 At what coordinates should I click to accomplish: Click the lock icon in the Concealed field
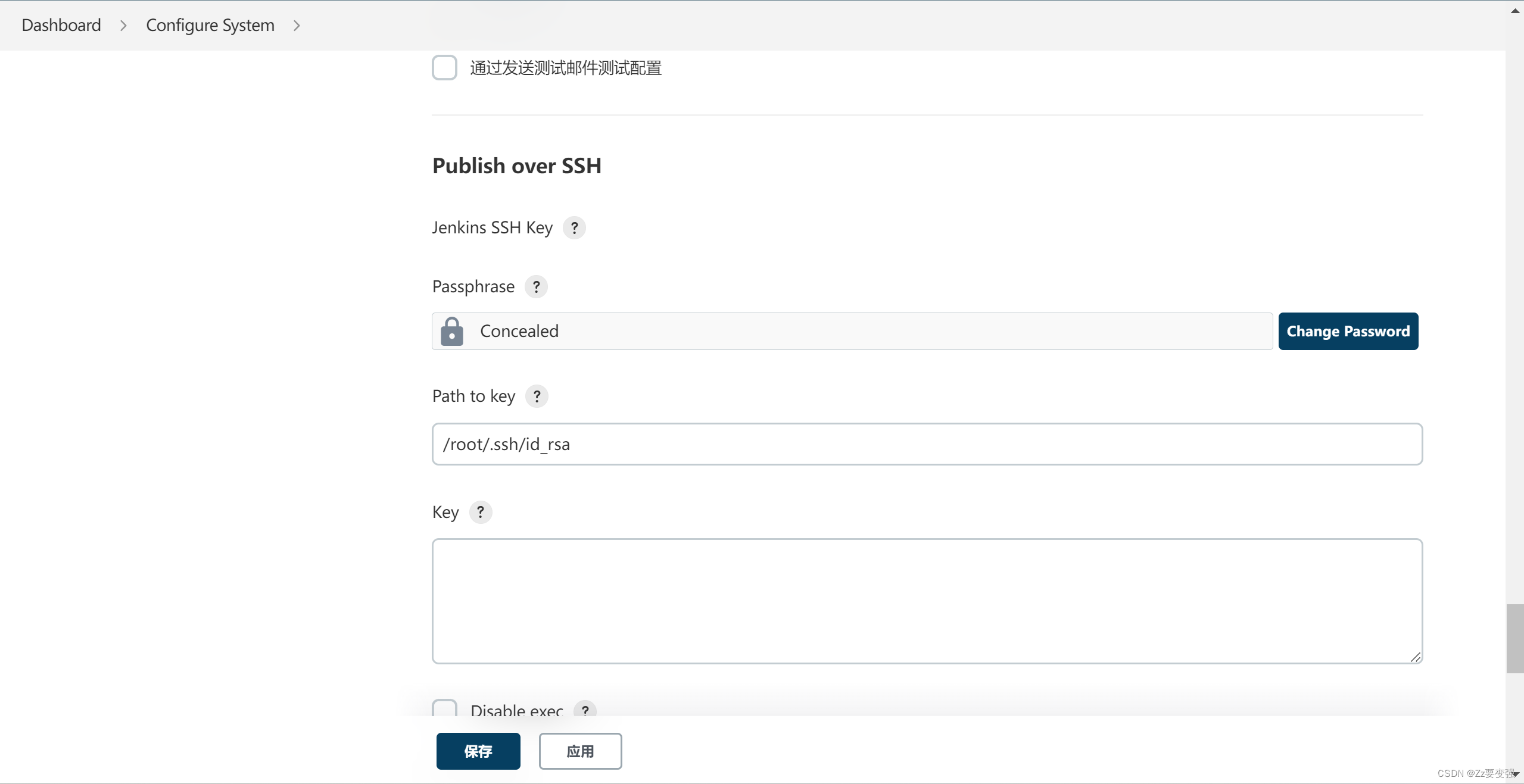point(451,331)
